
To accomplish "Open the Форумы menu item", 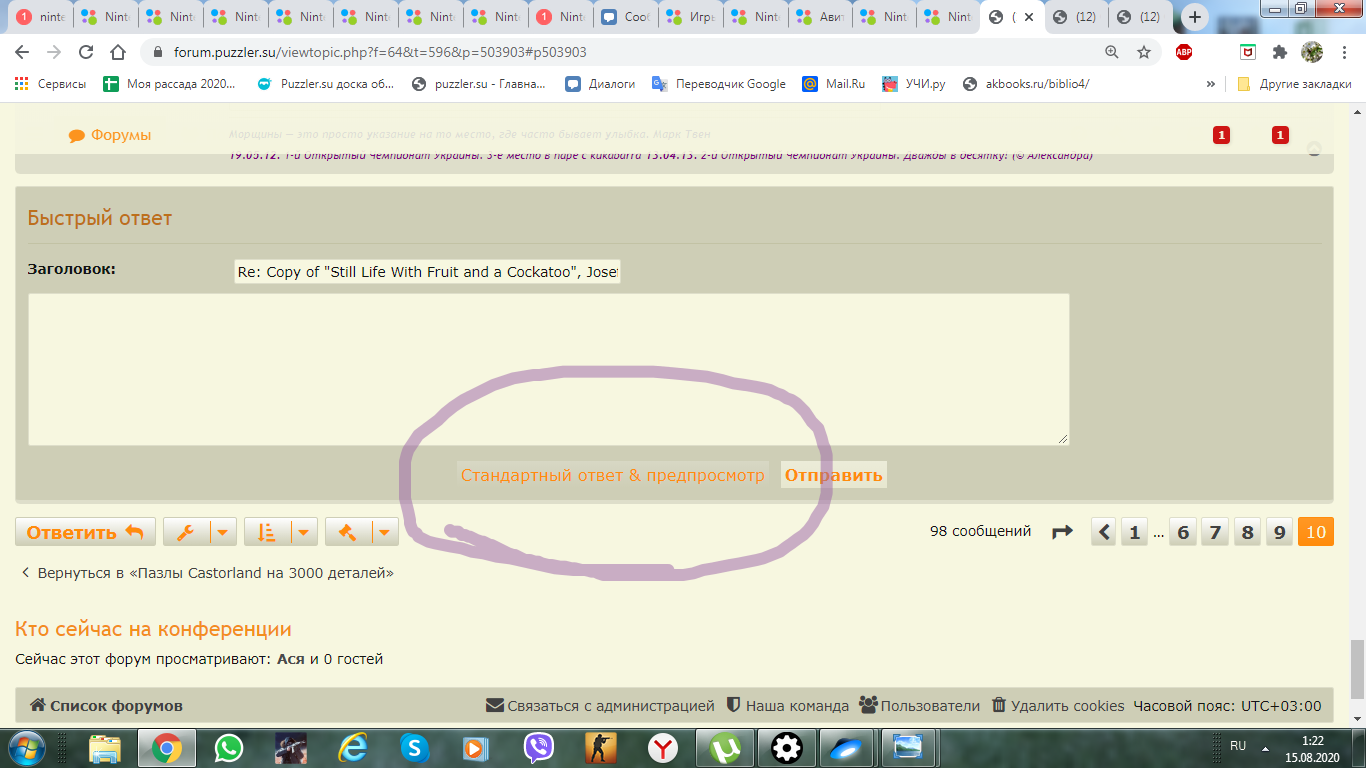I will click(x=110, y=135).
